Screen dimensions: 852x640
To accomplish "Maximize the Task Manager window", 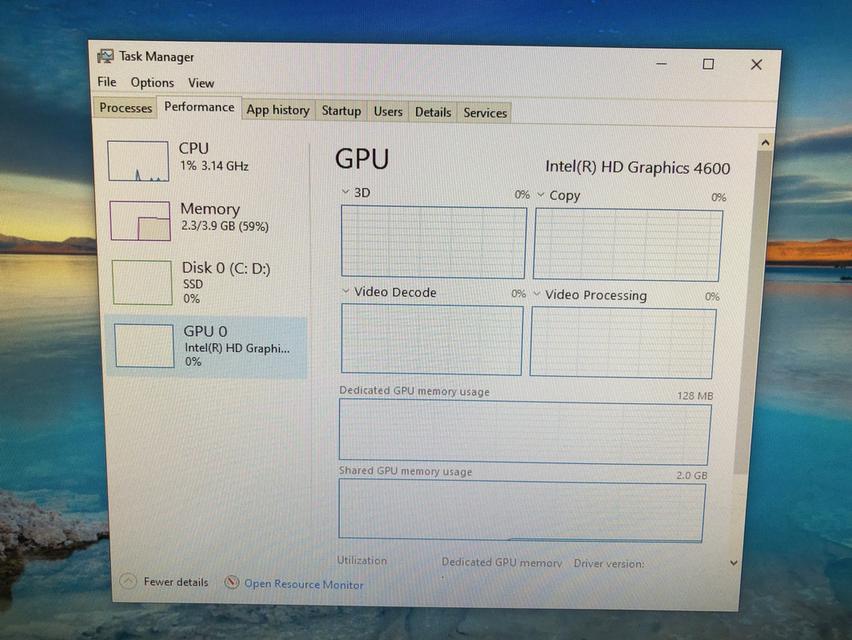I will pyautogui.click(x=708, y=64).
